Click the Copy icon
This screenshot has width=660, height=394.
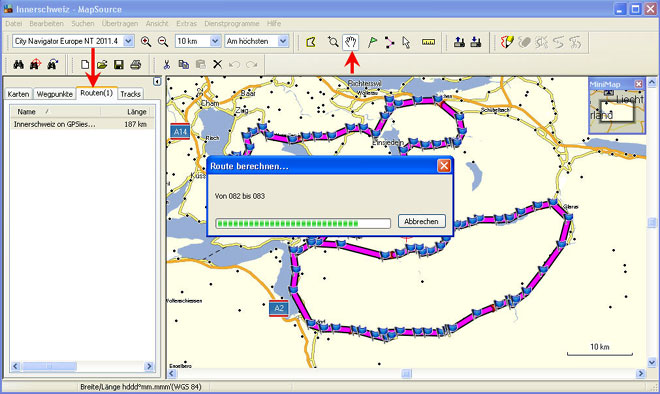click(184, 64)
